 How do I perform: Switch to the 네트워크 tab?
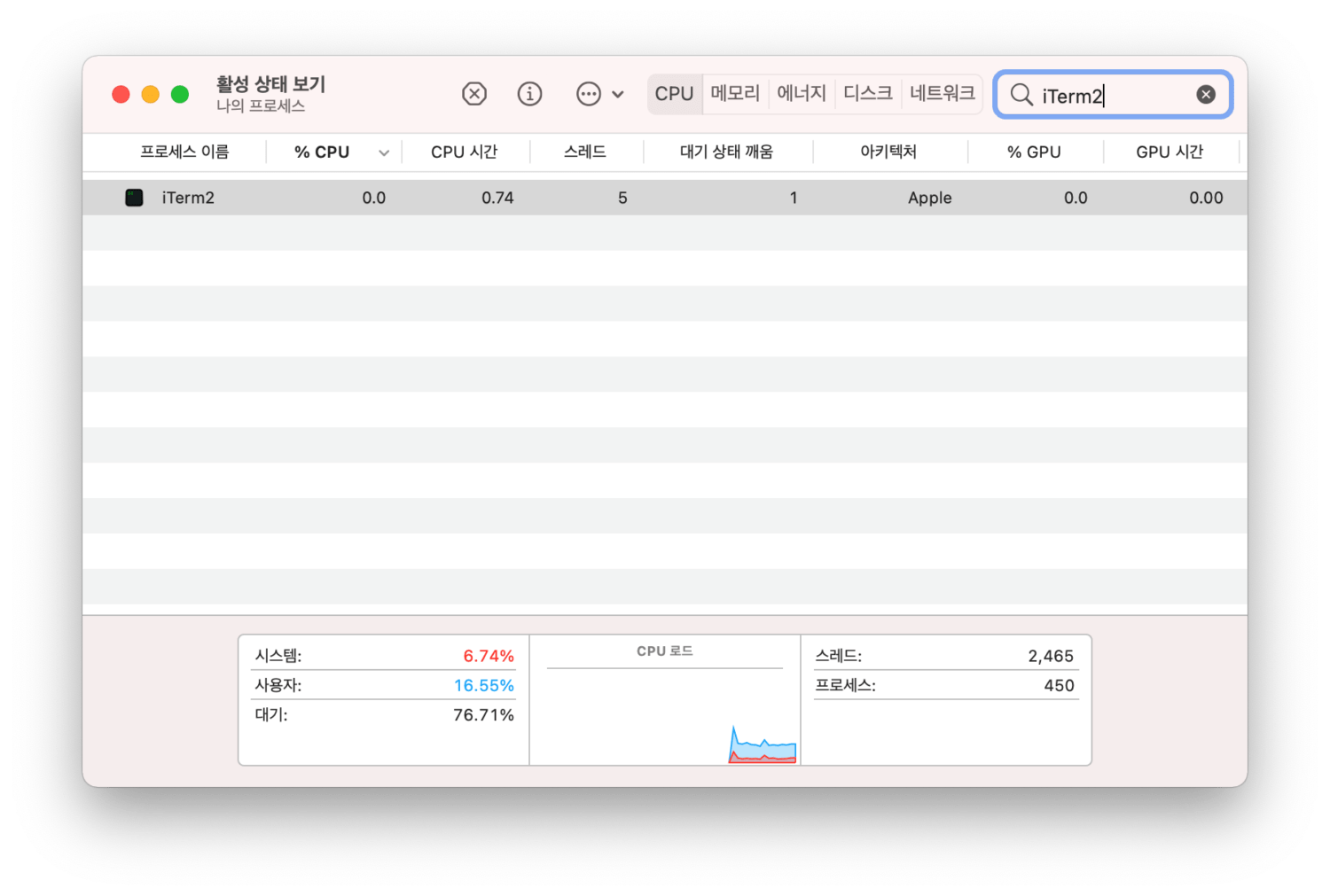click(x=943, y=94)
